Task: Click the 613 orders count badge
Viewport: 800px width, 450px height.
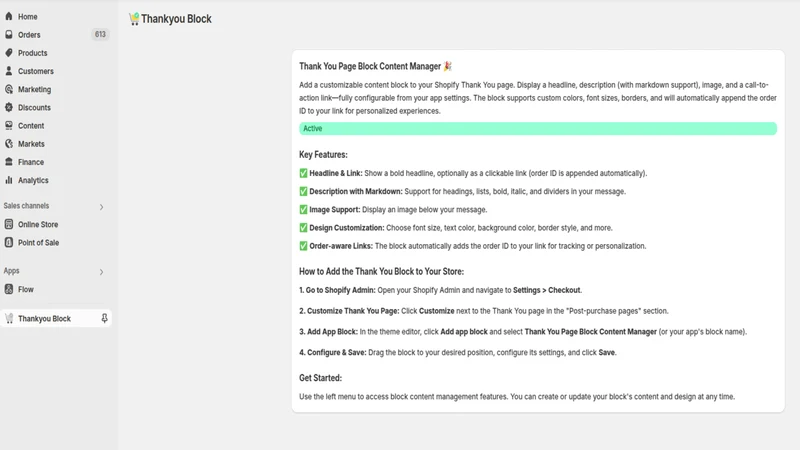Action: click(100, 34)
